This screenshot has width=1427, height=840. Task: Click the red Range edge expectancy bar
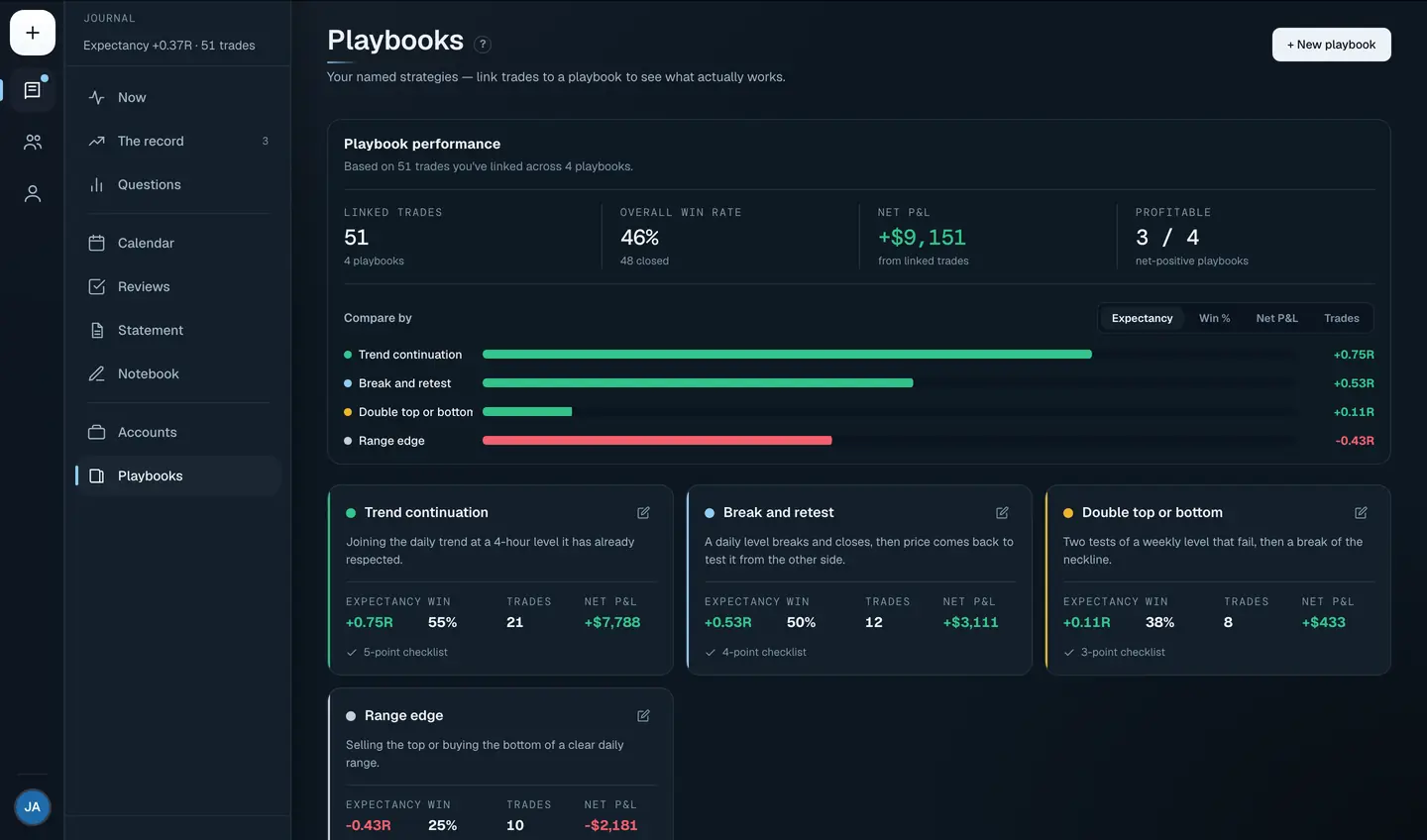point(657,440)
